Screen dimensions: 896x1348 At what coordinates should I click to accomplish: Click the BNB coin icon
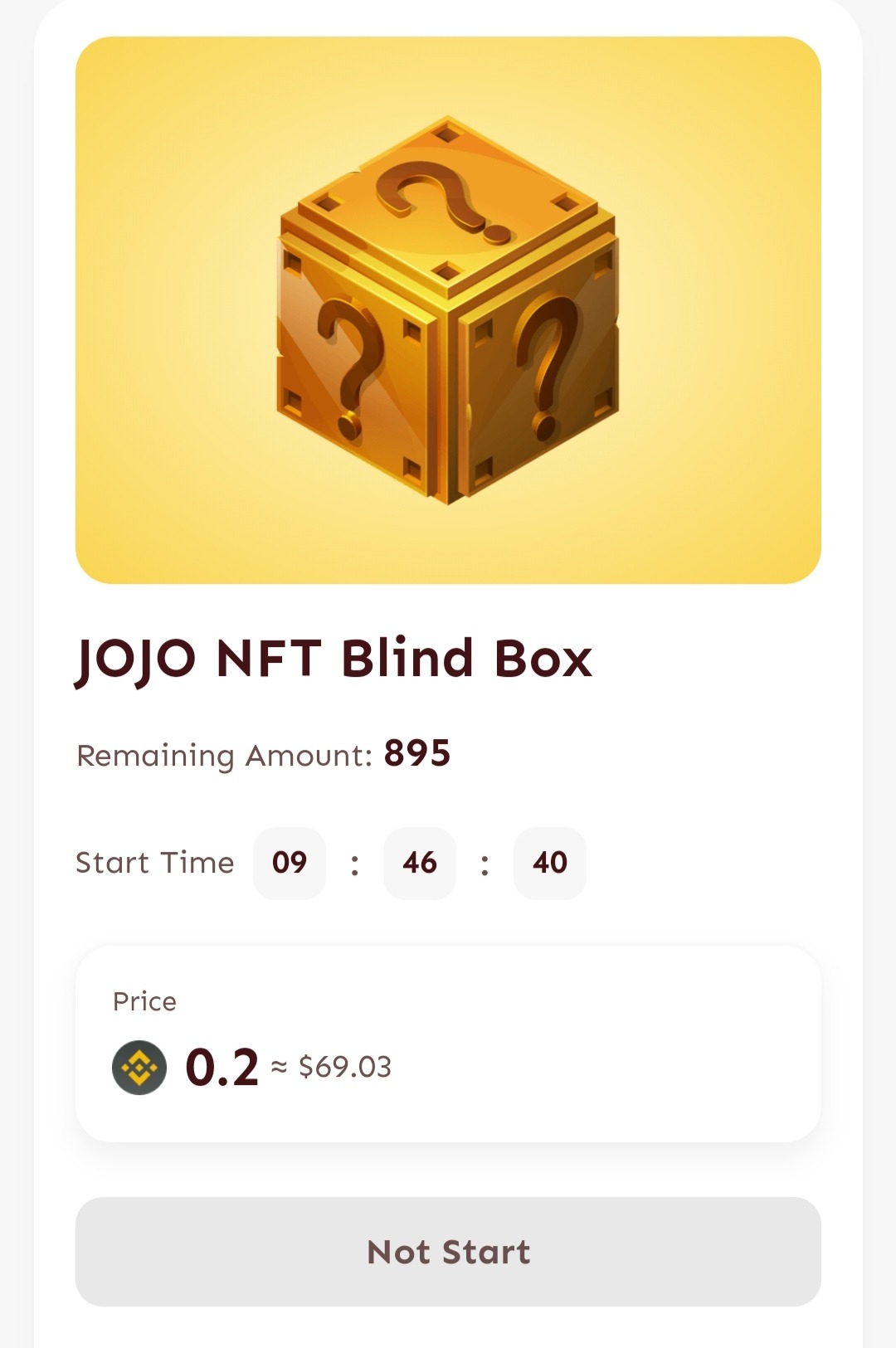point(139,1067)
